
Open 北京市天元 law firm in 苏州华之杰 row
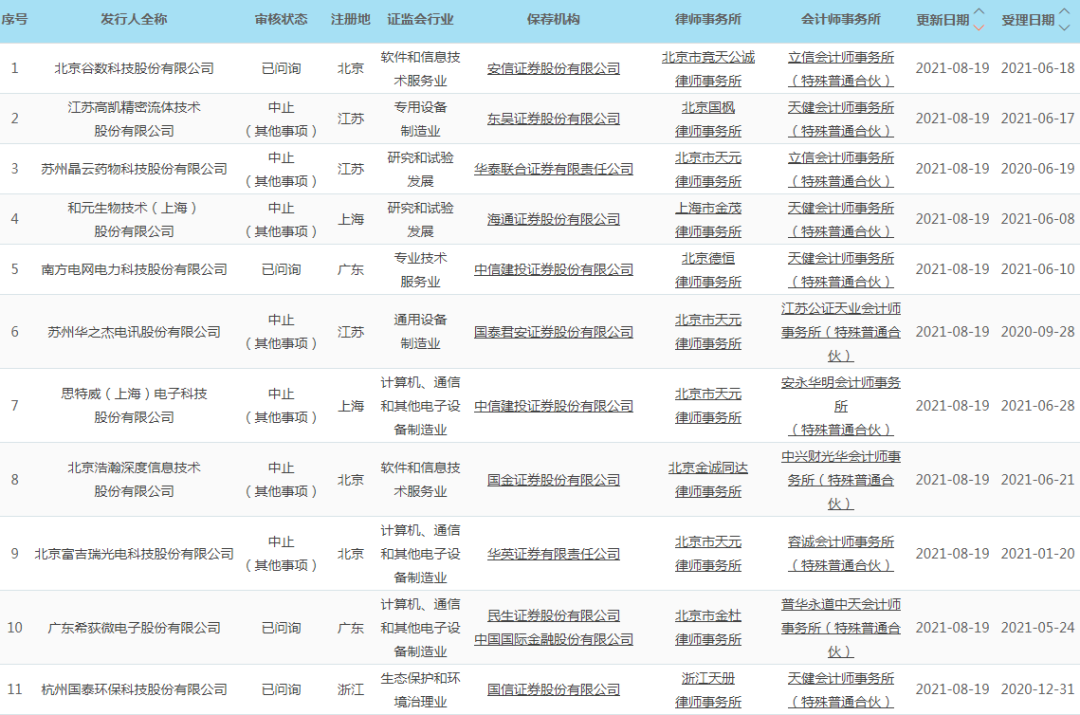point(708,332)
